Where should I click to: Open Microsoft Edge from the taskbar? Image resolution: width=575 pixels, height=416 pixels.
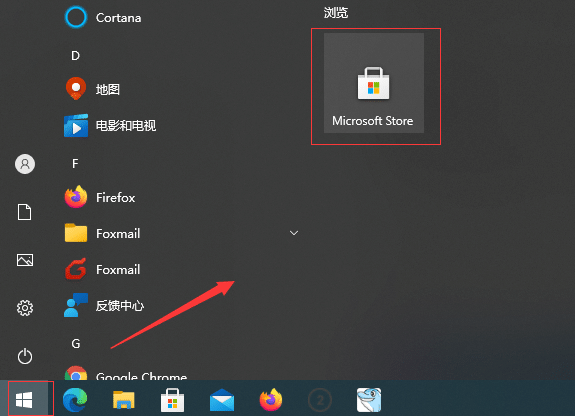[75, 400]
